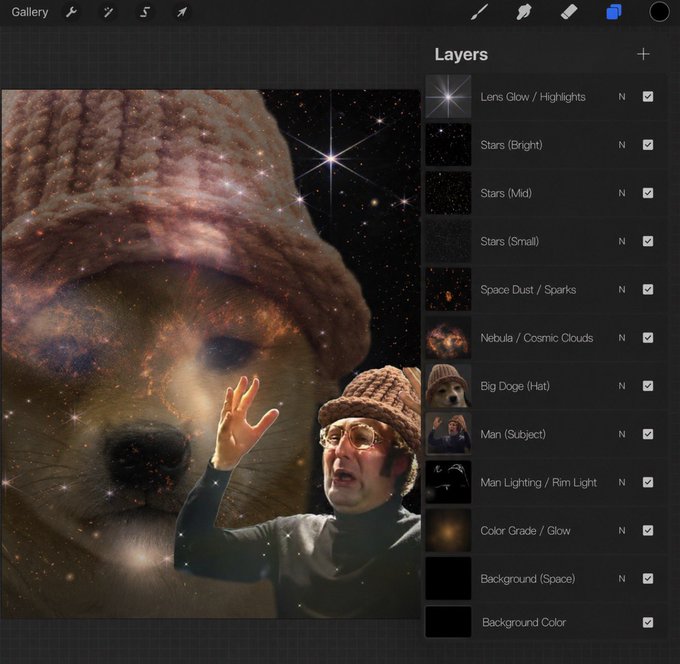Open blend mode N for Nebula layer
The width and height of the screenshot is (680, 664).
point(622,337)
